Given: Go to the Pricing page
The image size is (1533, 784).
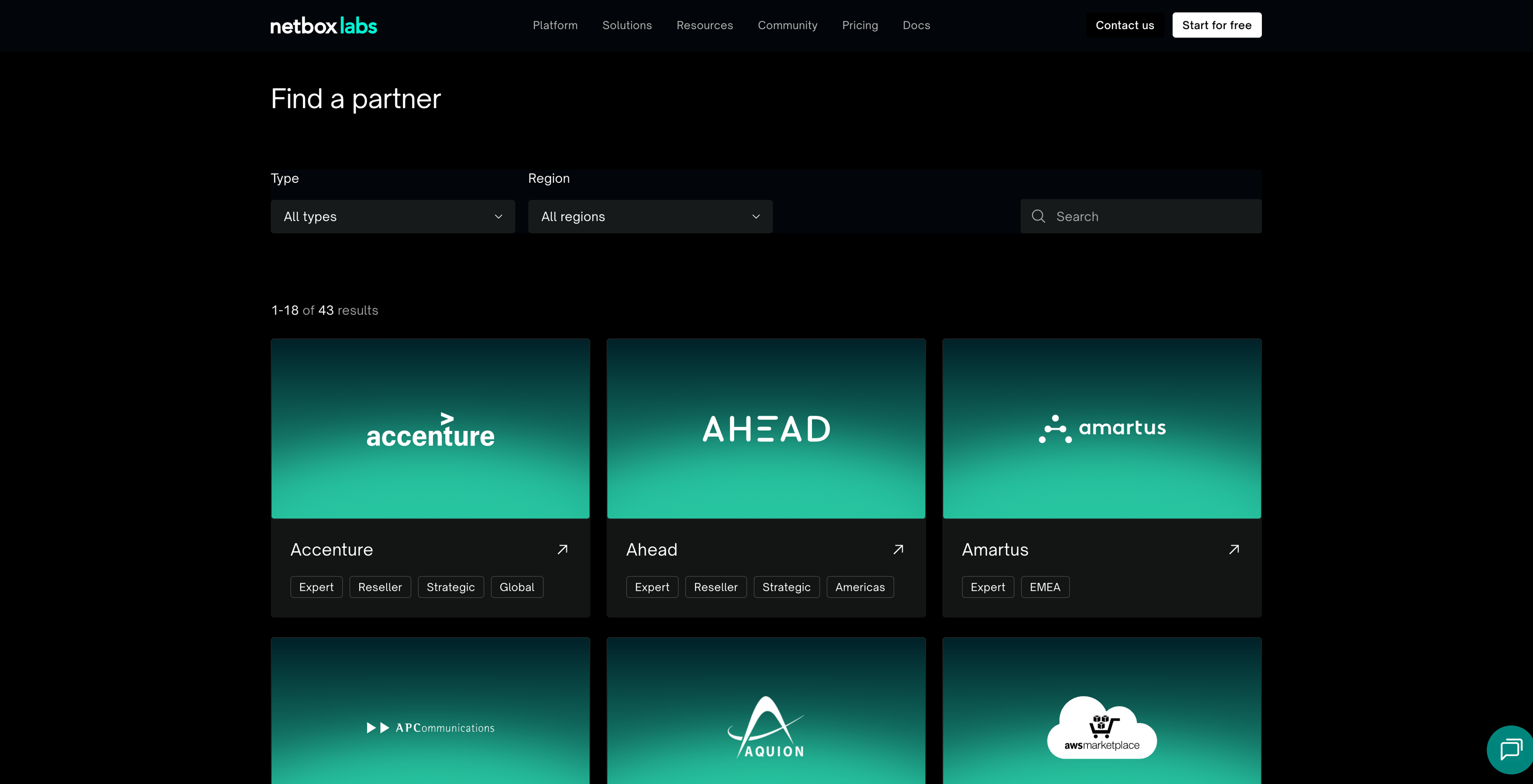Looking at the screenshot, I should (860, 25).
